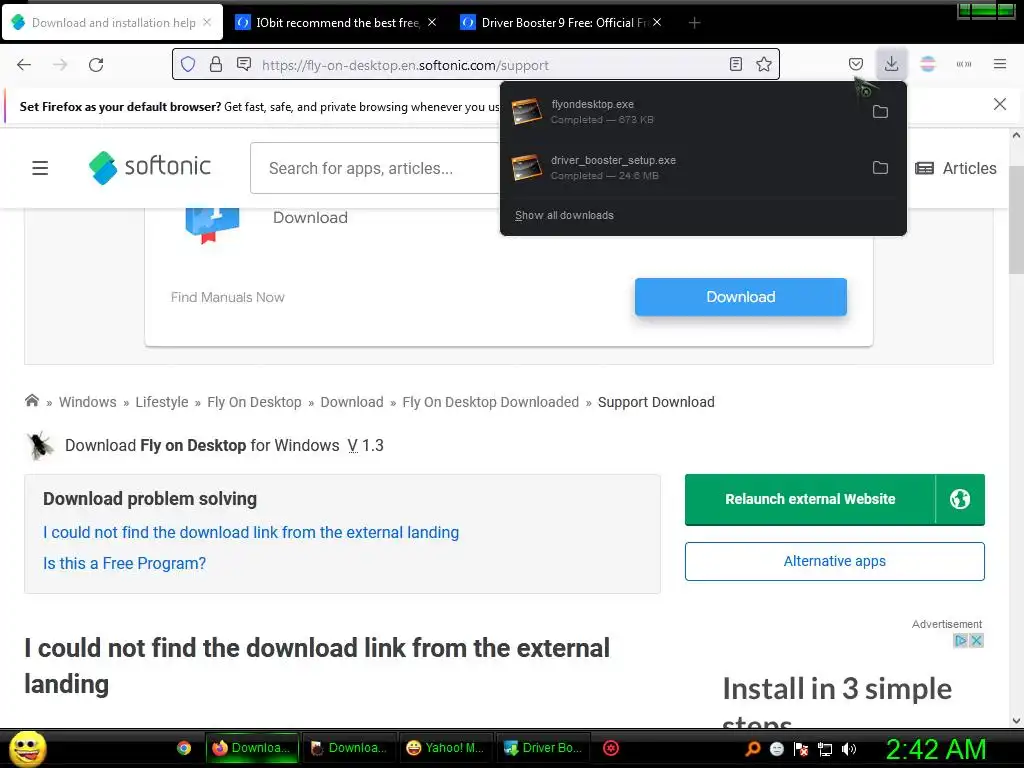Open the flyondesktop.exe download entry
The width and height of the screenshot is (1024, 768).
pos(683,112)
